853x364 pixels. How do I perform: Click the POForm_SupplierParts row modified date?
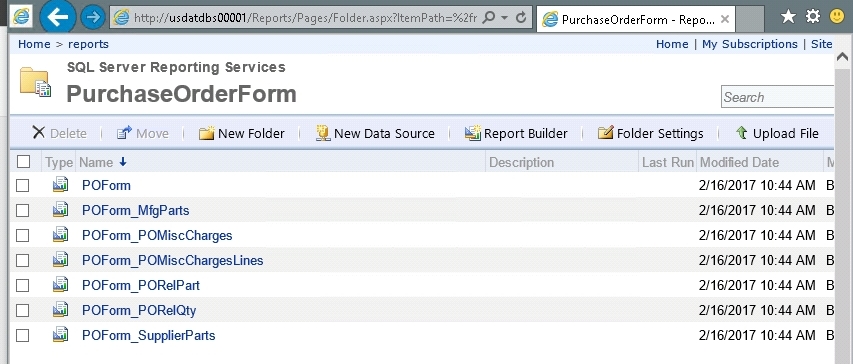pyautogui.click(x=757, y=336)
